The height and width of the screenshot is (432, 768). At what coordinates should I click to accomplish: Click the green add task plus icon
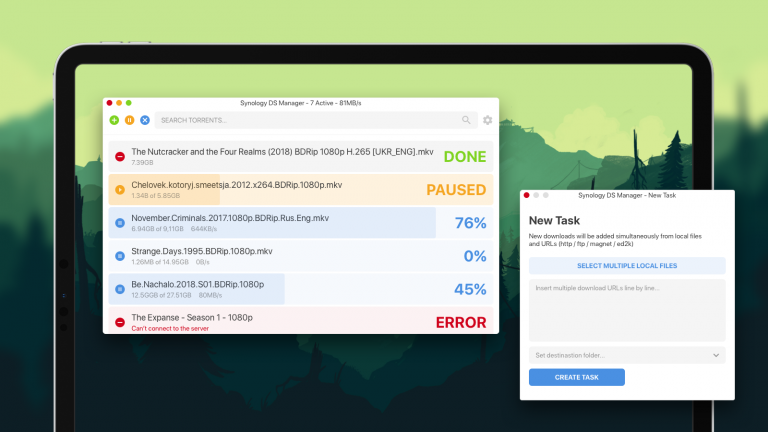pos(114,120)
